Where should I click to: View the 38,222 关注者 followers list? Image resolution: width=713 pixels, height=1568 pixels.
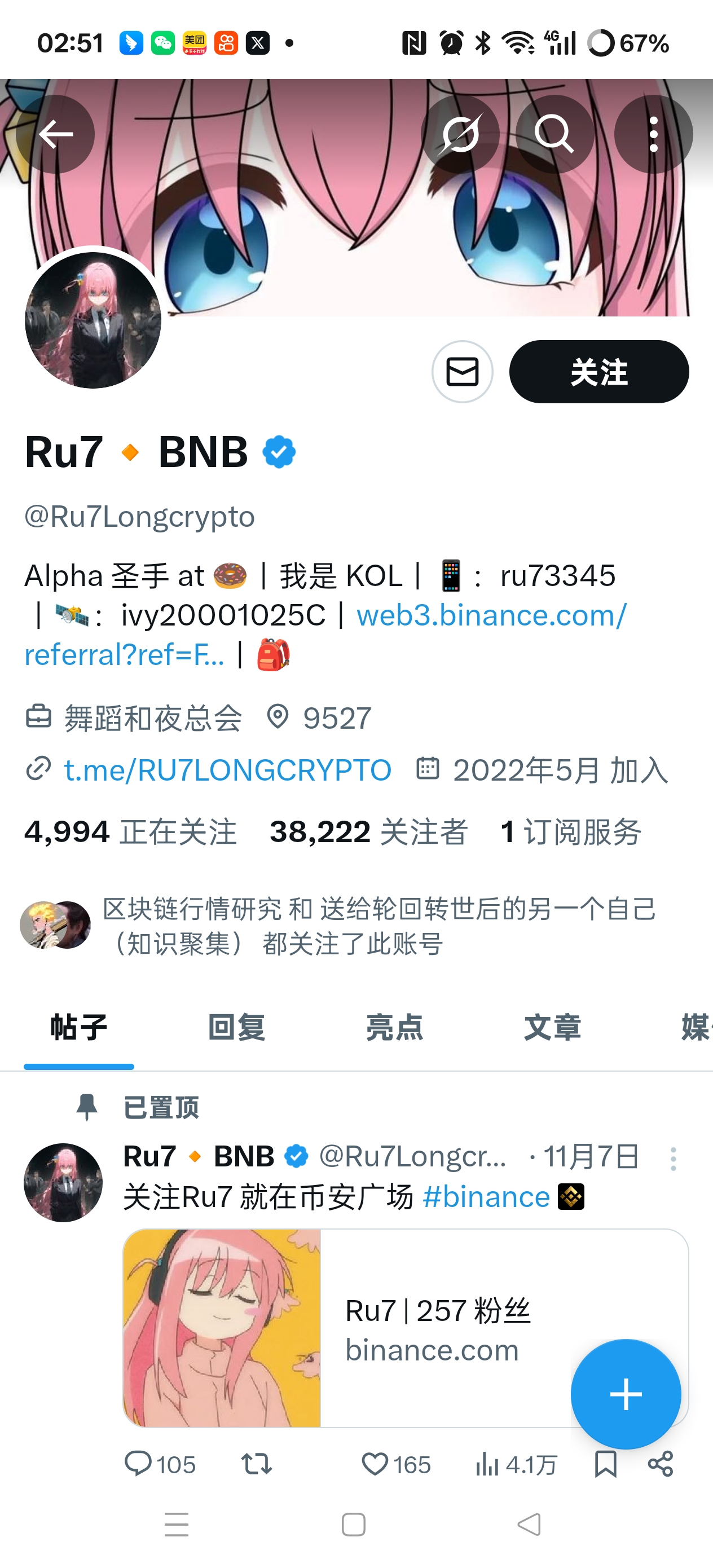click(x=368, y=831)
